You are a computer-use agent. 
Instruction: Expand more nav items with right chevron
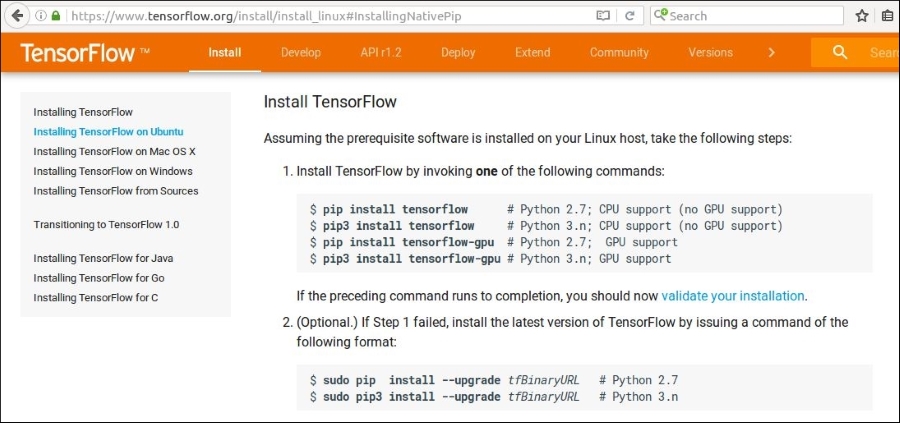771,53
